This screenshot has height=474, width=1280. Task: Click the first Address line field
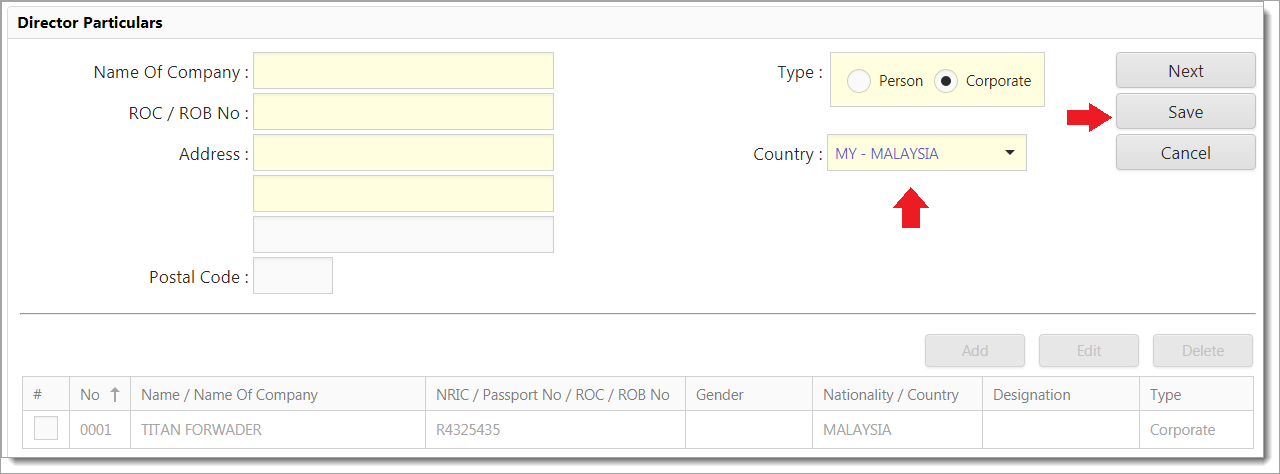403,153
